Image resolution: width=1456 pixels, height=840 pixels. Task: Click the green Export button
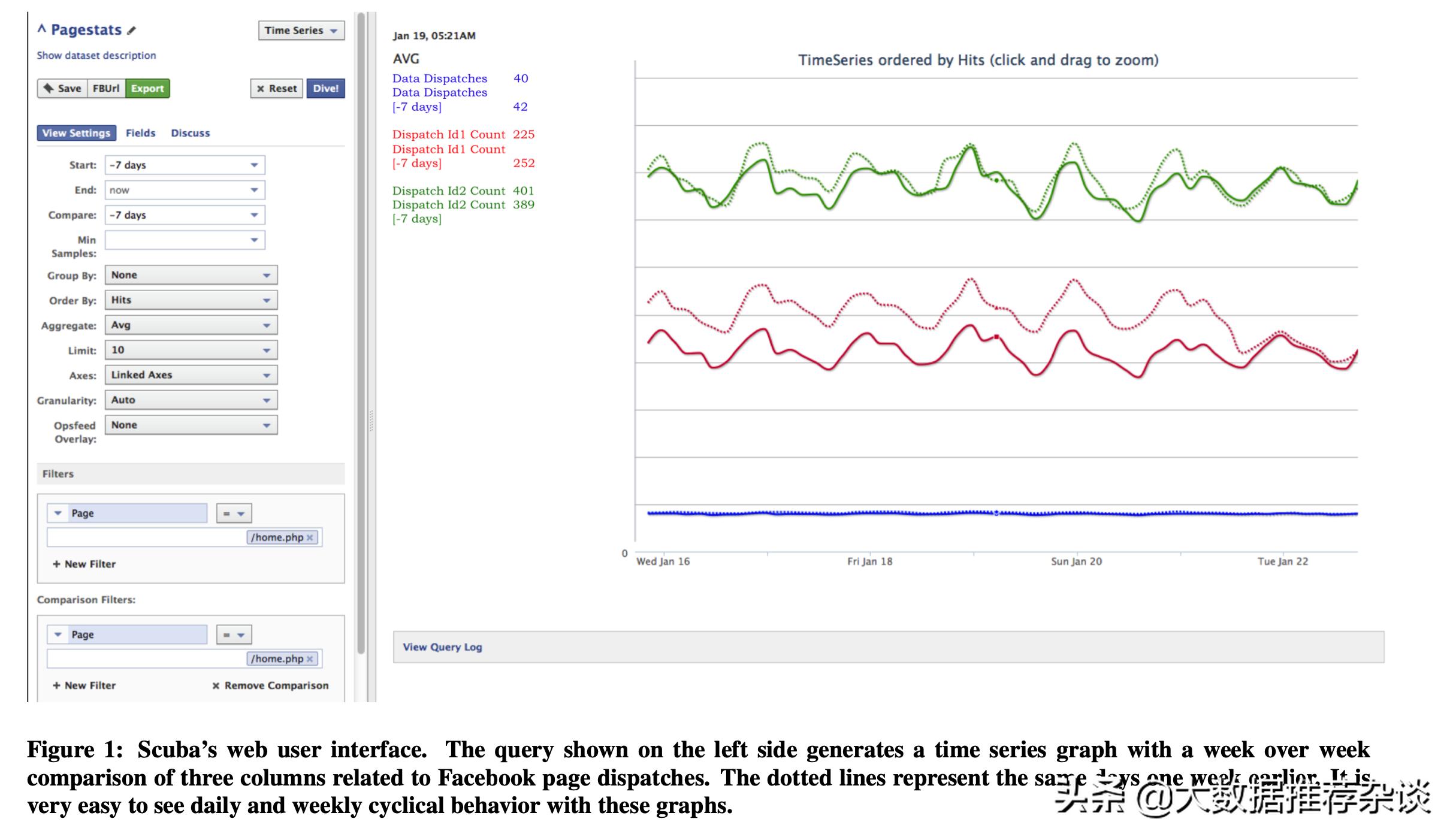[x=147, y=89]
